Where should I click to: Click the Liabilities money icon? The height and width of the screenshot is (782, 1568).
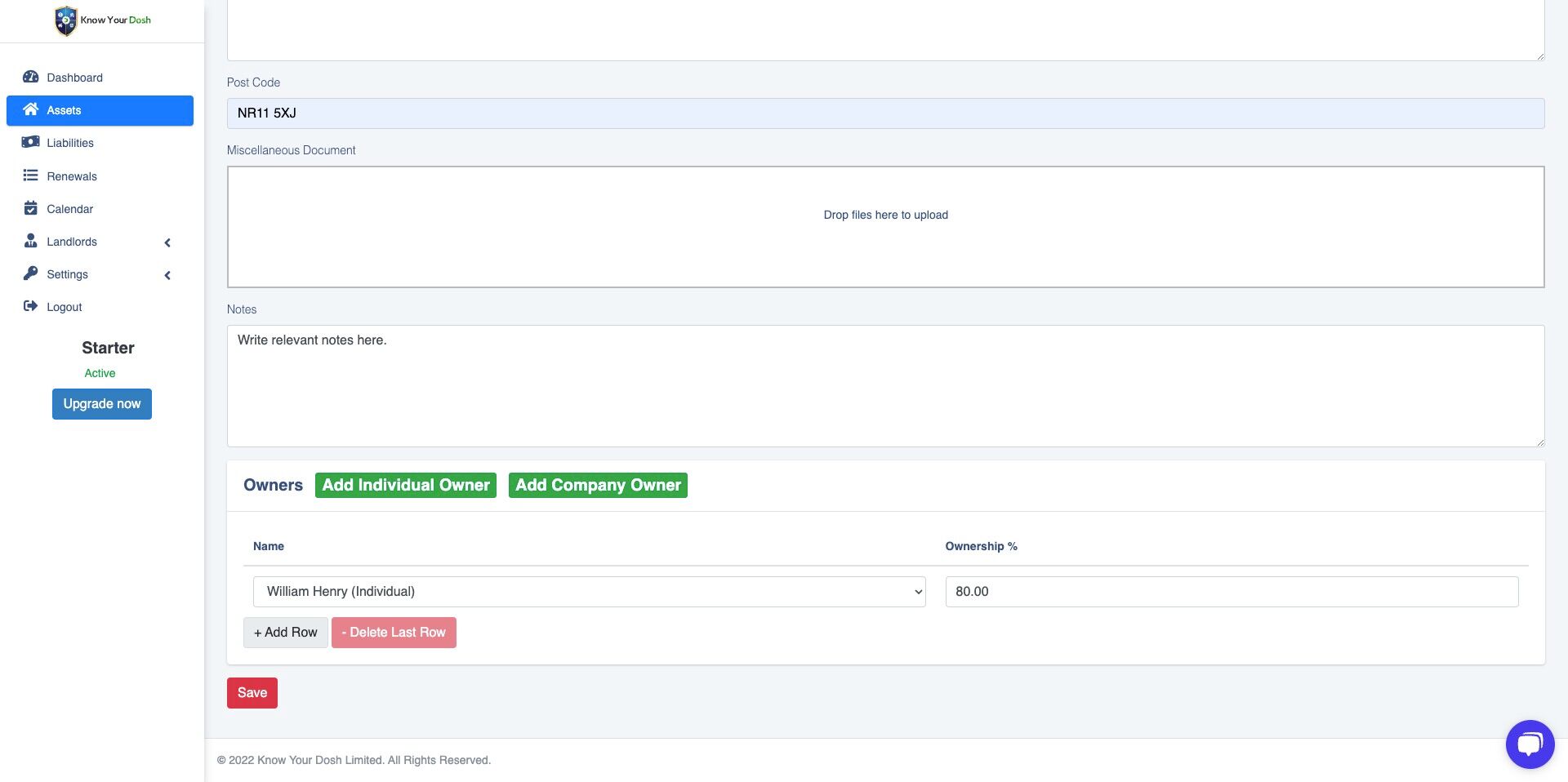point(31,142)
